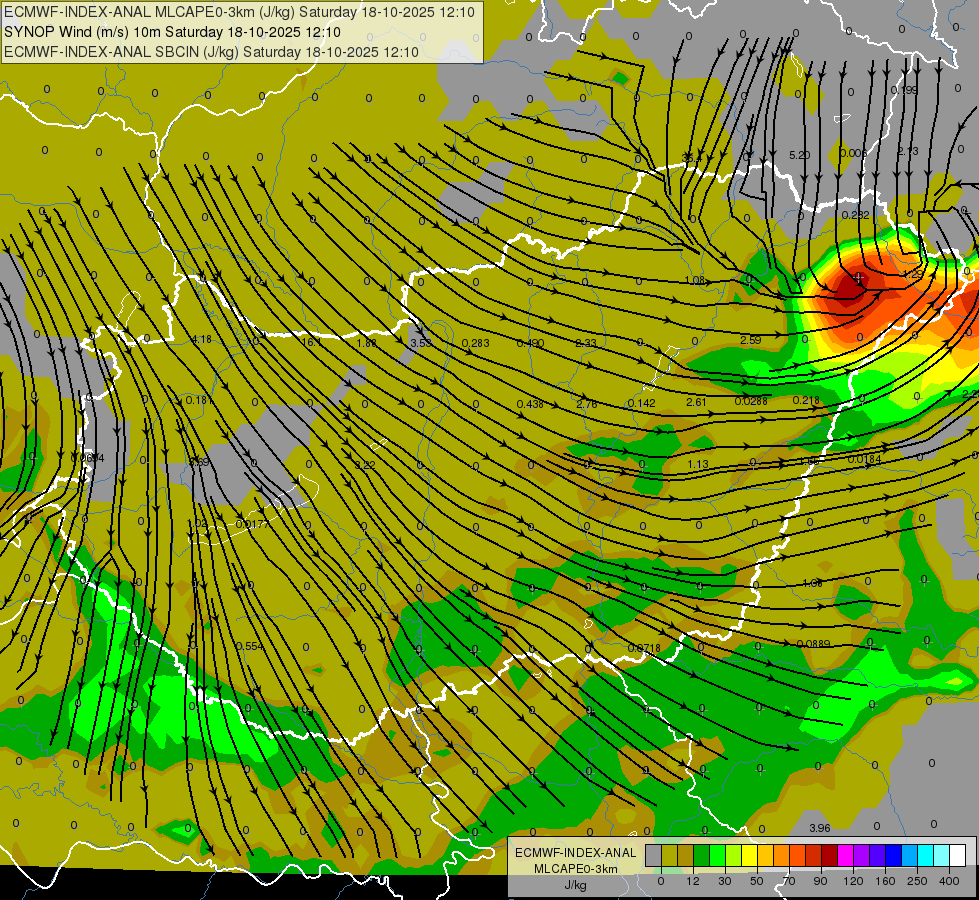Click the SBCIN title line

click(x=211, y=52)
